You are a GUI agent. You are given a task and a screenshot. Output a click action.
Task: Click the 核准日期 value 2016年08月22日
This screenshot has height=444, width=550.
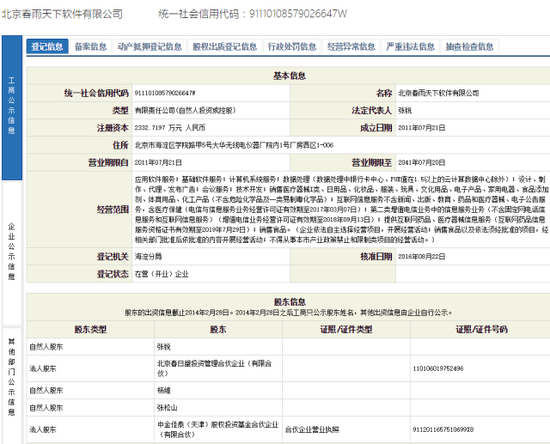tap(422, 256)
